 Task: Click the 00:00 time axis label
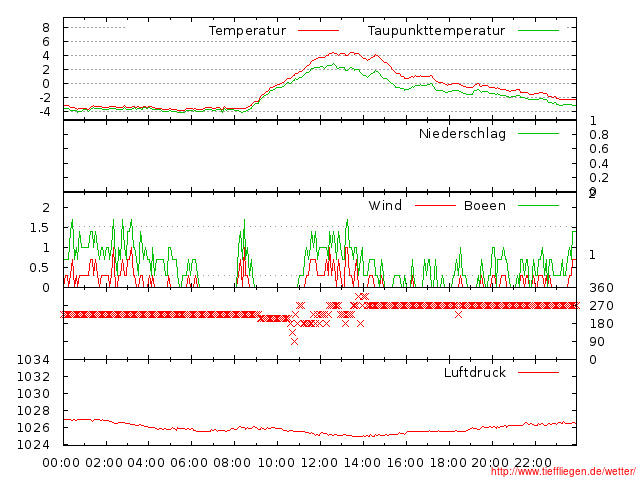pyautogui.click(x=61, y=463)
